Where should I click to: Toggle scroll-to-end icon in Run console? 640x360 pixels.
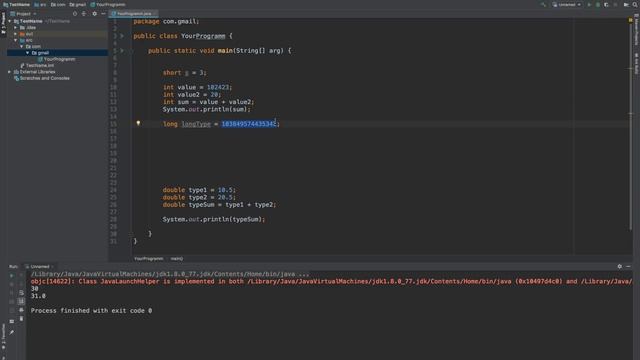pos(21,301)
